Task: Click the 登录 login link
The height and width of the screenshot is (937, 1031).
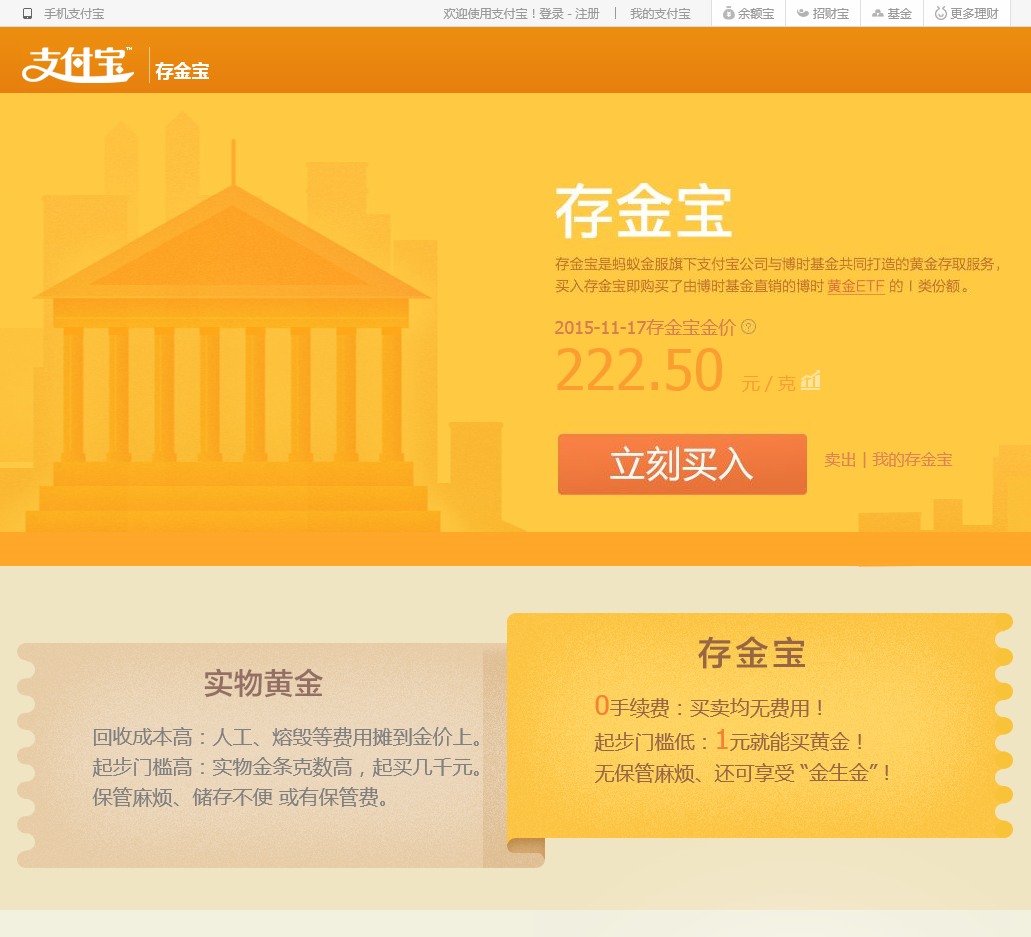Action: coord(551,14)
